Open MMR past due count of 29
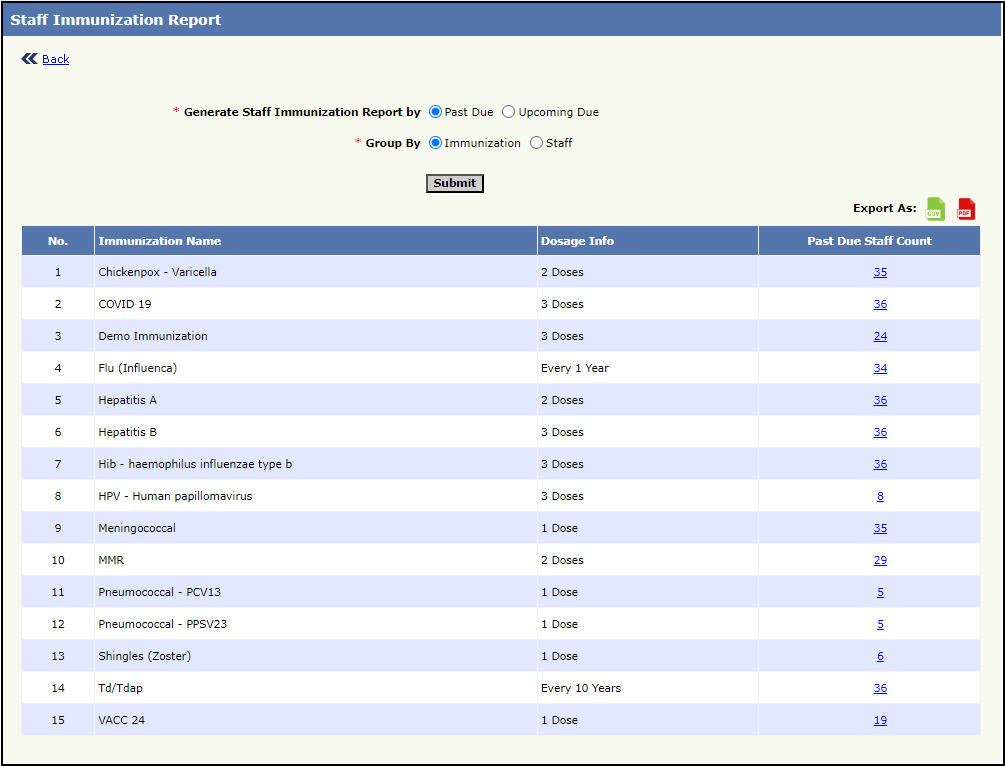 click(x=880, y=560)
